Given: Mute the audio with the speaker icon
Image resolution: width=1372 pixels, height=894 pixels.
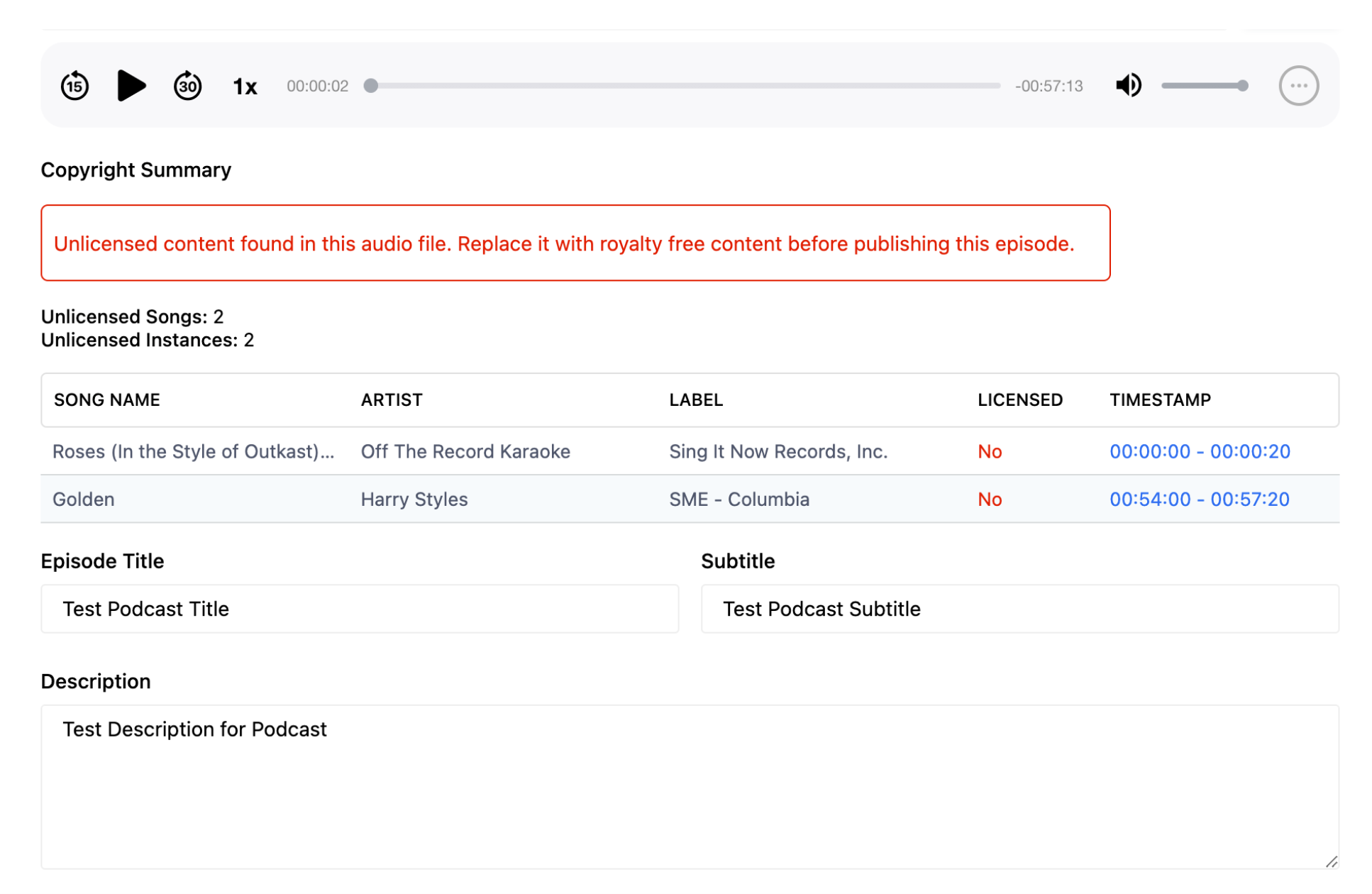Looking at the screenshot, I should point(1128,86).
